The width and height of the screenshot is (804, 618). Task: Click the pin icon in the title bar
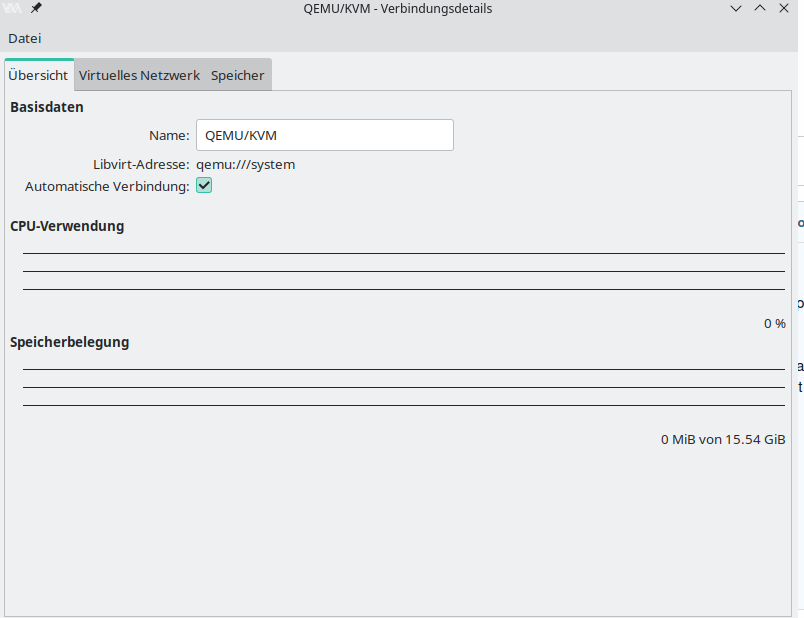36,8
